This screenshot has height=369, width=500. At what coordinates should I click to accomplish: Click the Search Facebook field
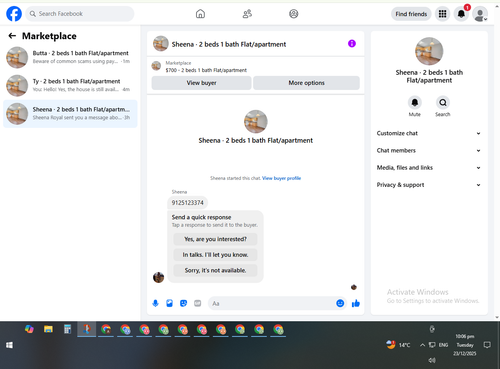point(80,14)
